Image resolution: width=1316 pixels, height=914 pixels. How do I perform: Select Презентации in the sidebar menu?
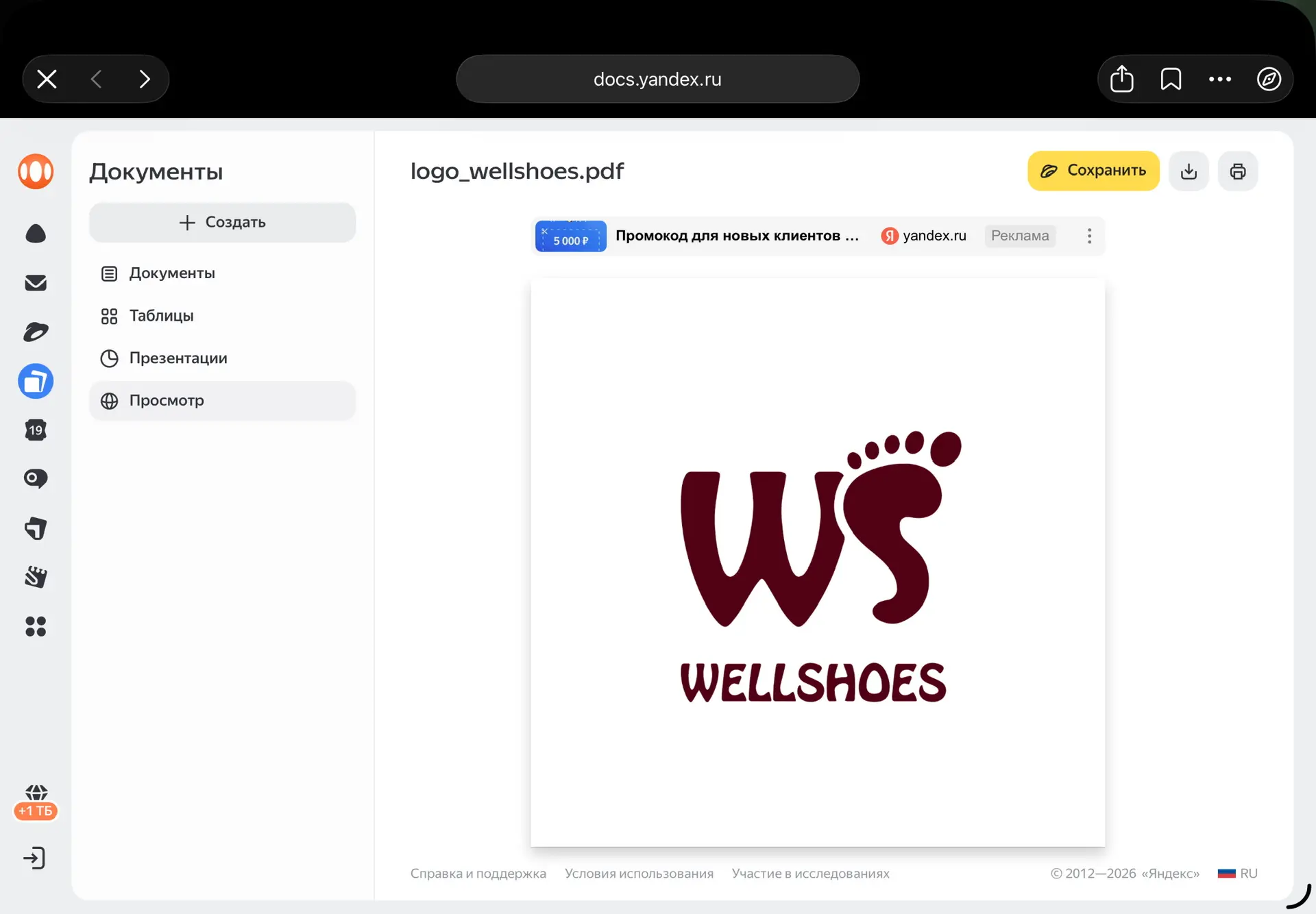tap(178, 358)
